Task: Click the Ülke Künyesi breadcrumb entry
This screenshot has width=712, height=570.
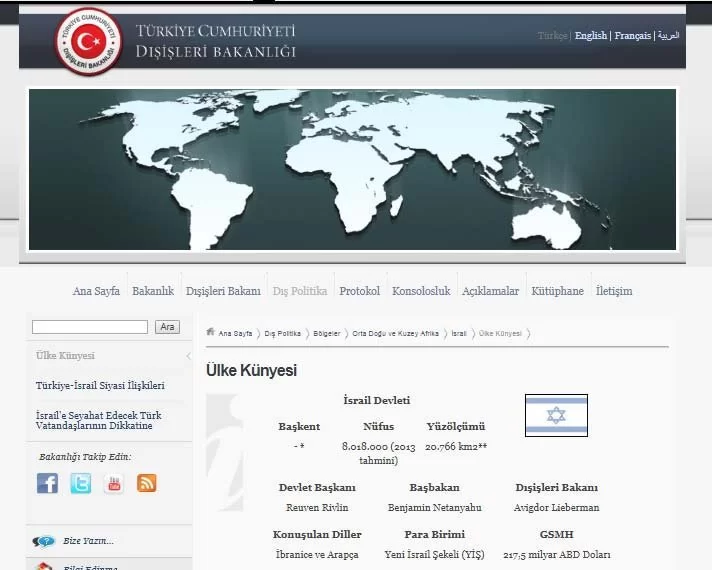Action: pos(500,333)
